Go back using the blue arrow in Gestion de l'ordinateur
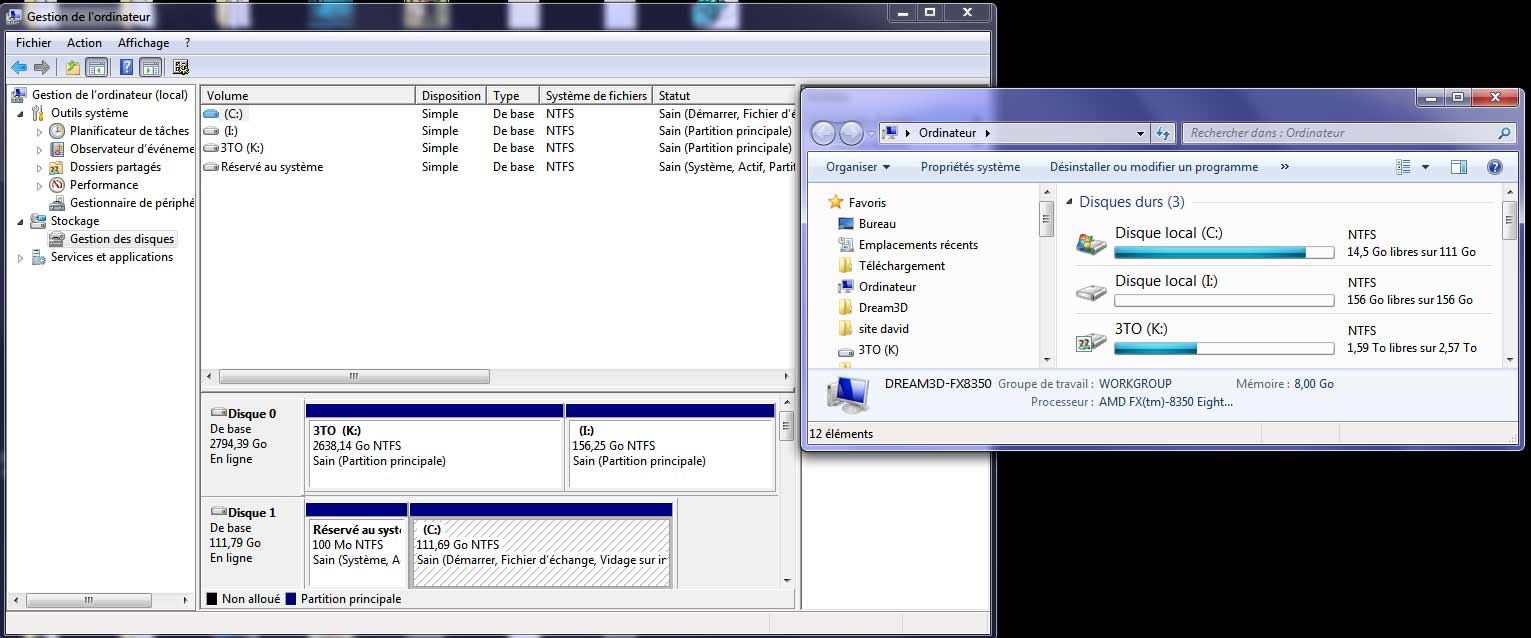The height and width of the screenshot is (638, 1531). (19, 67)
